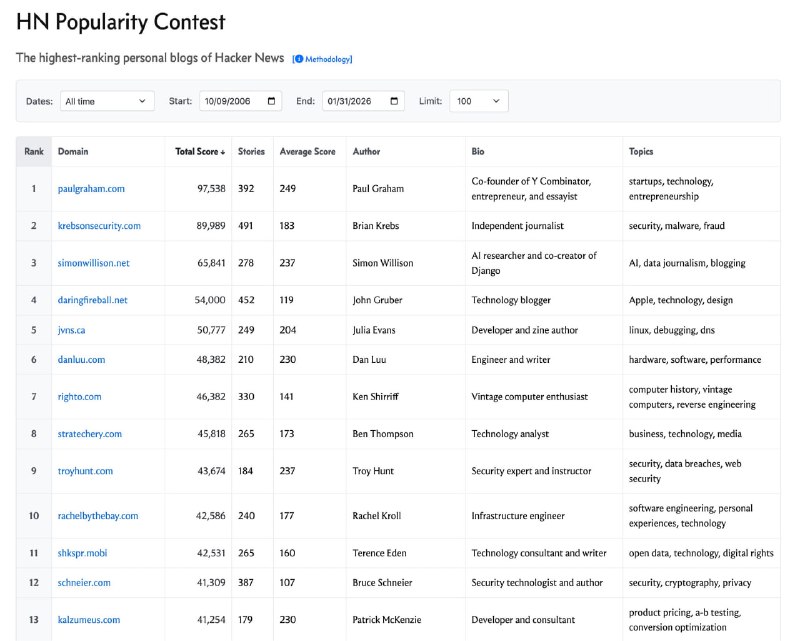The height and width of the screenshot is (641, 800).
Task: Sort the table by Stories column
Action: click(251, 152)
